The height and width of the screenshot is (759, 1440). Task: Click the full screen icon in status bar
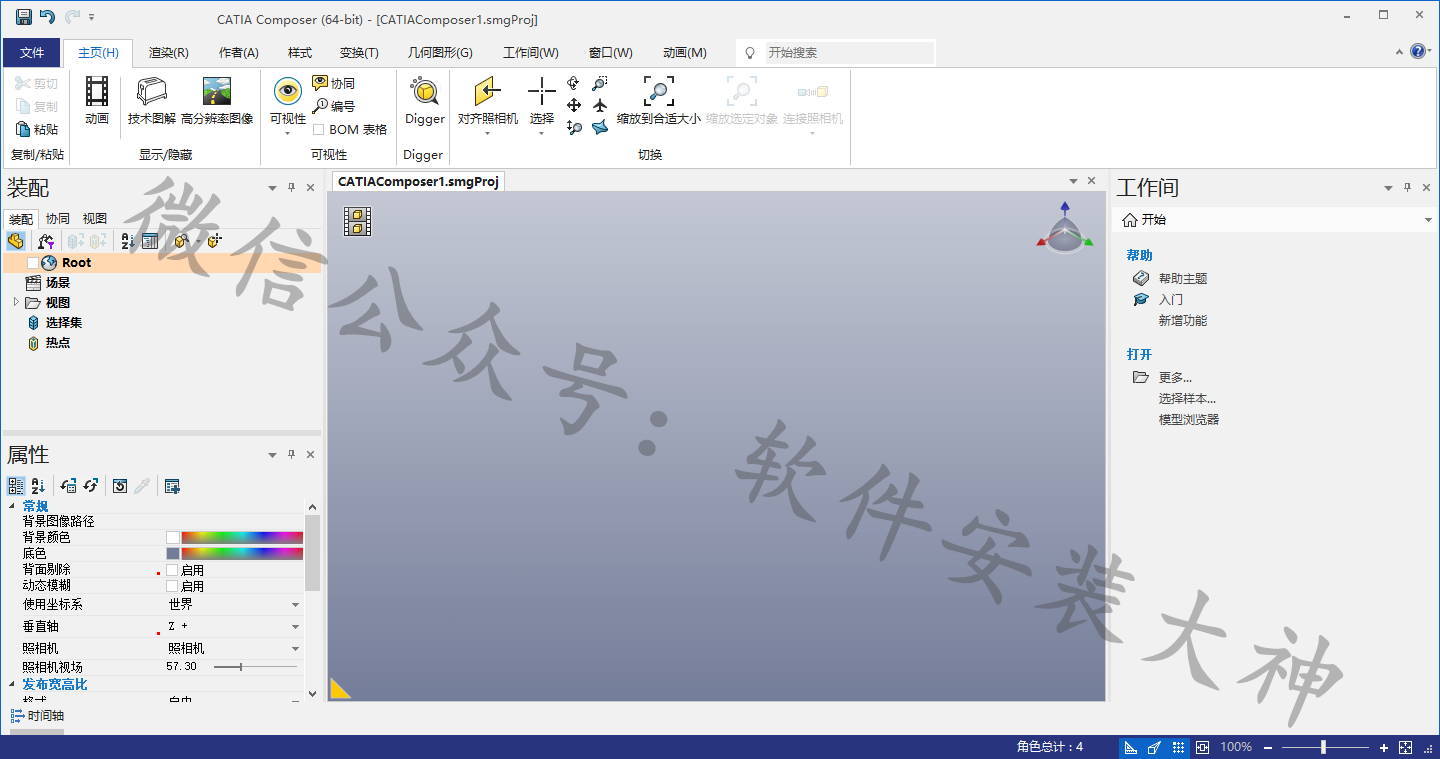pyautogui.click(x=1405, y=747)
